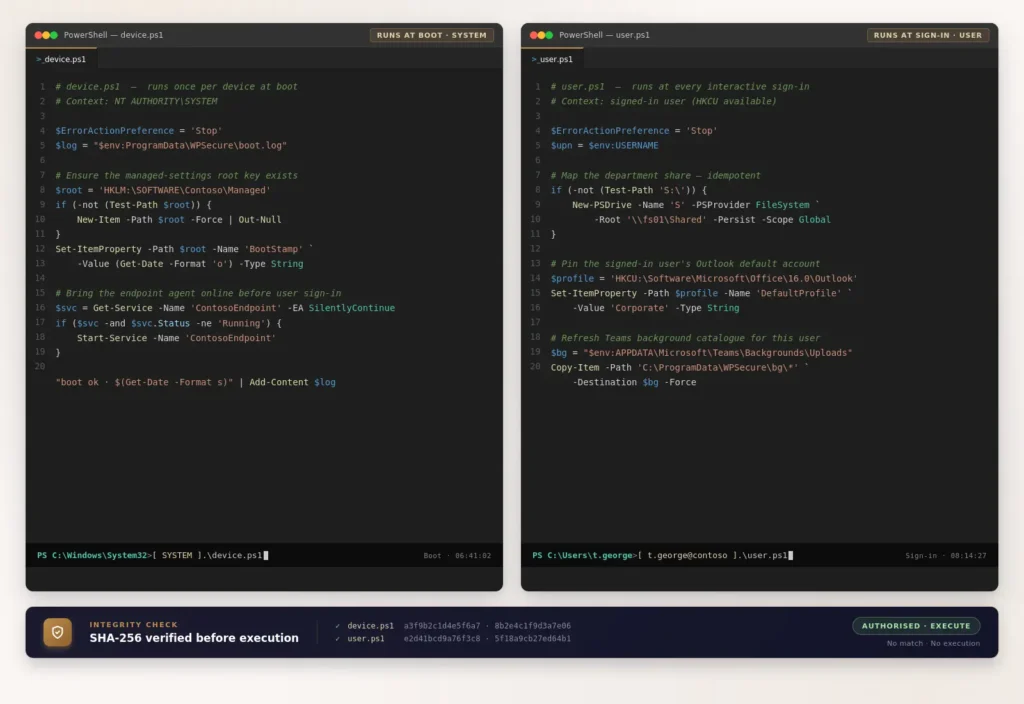Minimize the device.ps1 window using yellow dot
Screen dimensions: 1024x704
click(x=46, y=35)
